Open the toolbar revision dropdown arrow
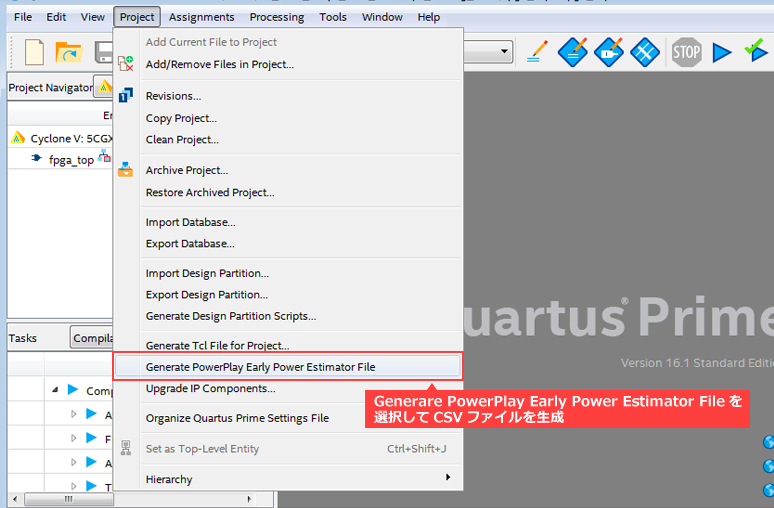 [x=504, y=51]
